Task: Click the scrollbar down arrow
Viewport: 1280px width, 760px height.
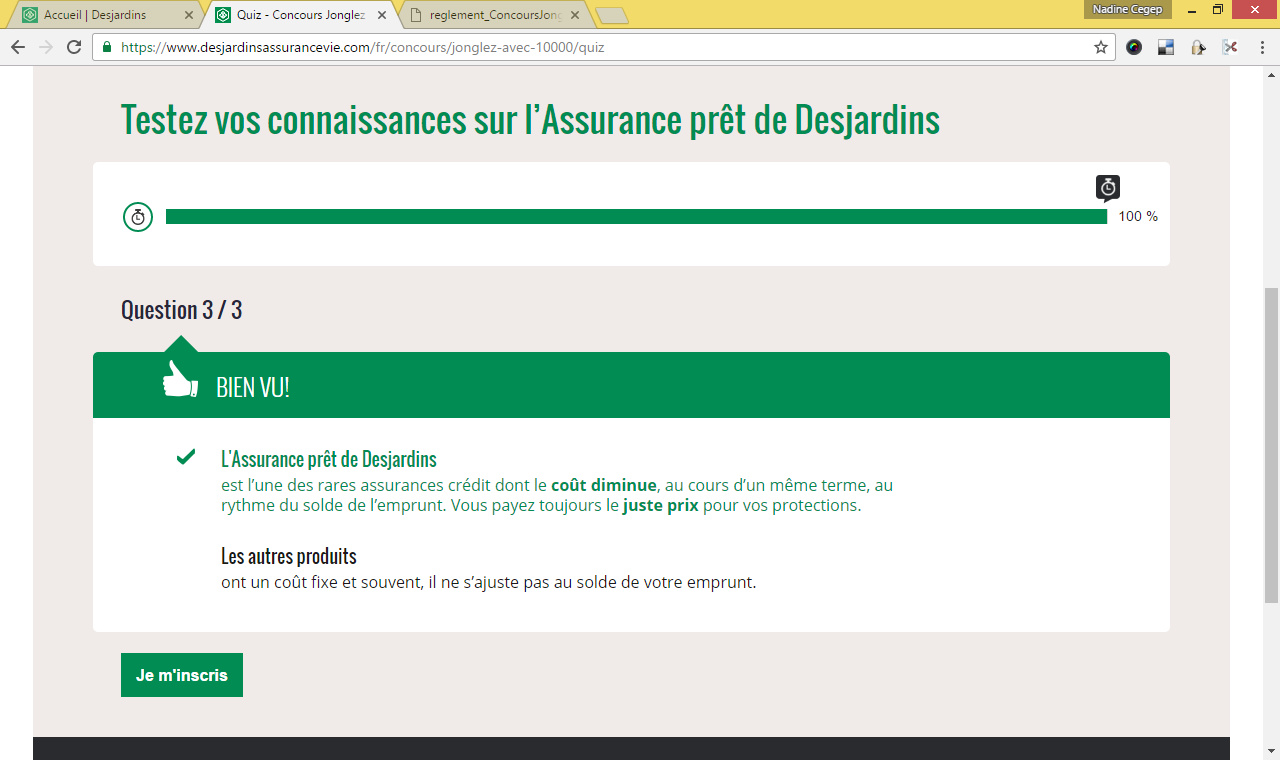Action: point(1271,751)
